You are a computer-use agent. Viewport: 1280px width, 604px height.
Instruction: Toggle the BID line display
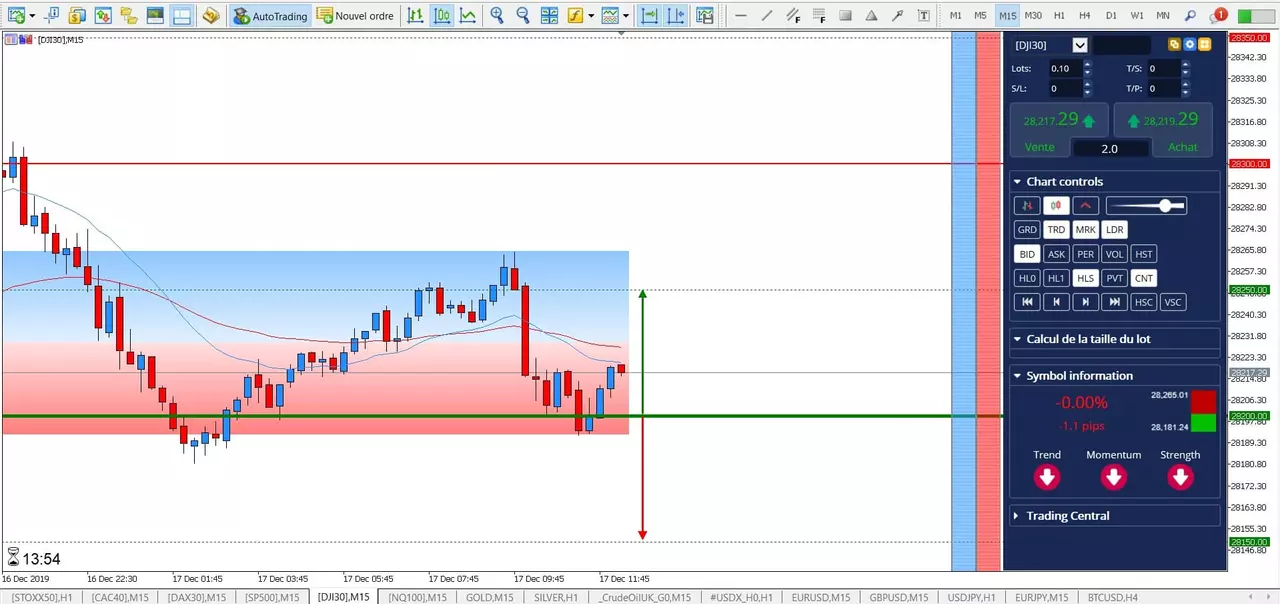click(1027, 254)
